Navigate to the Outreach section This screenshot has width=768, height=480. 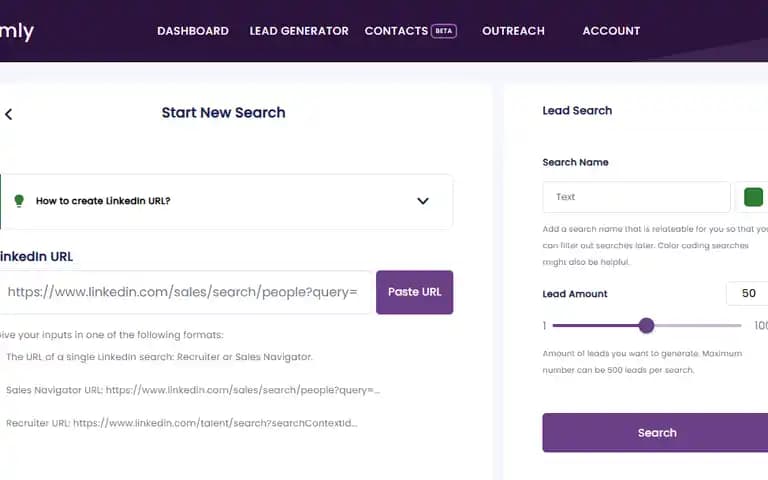(513, 31)
